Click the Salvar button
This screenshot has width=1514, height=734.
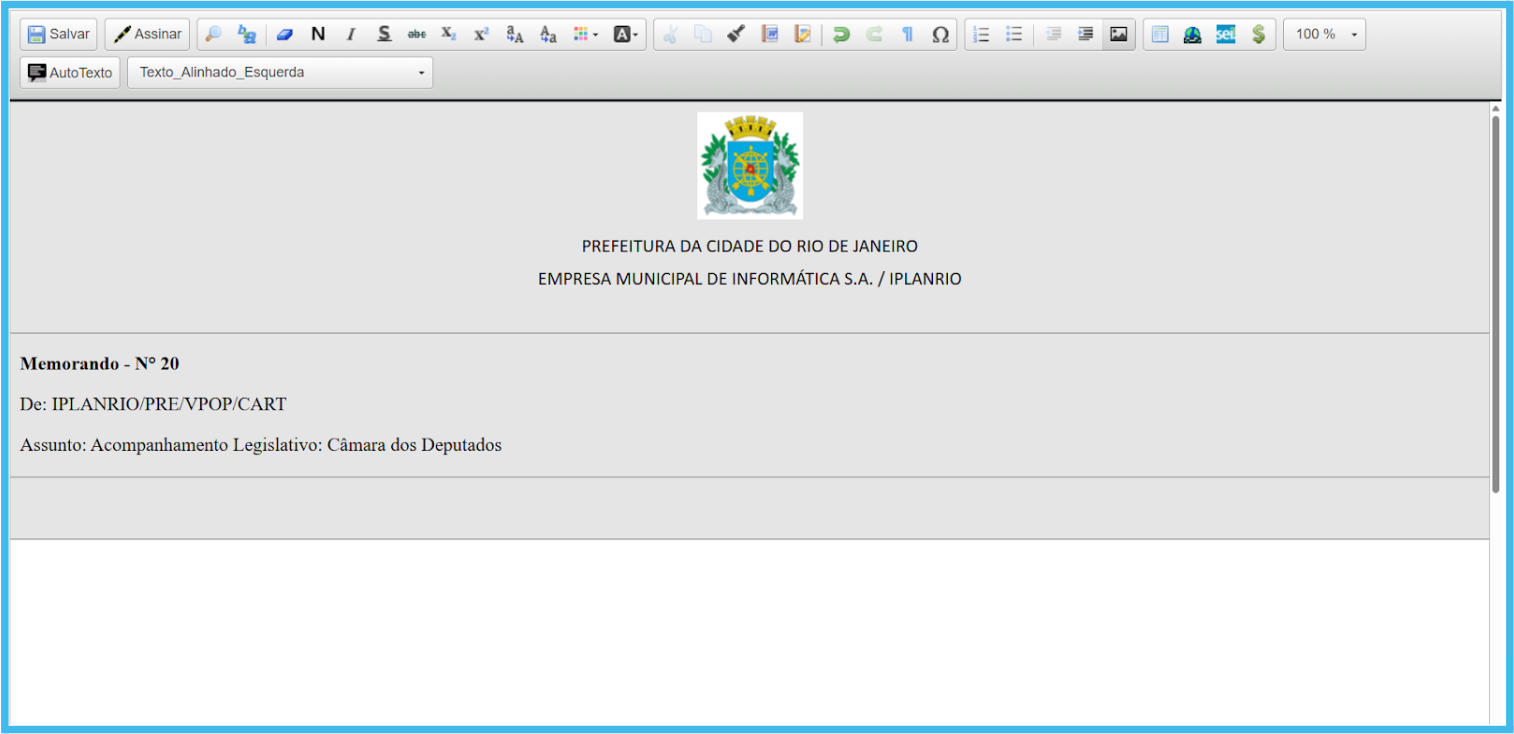click(x=59, y=34)
